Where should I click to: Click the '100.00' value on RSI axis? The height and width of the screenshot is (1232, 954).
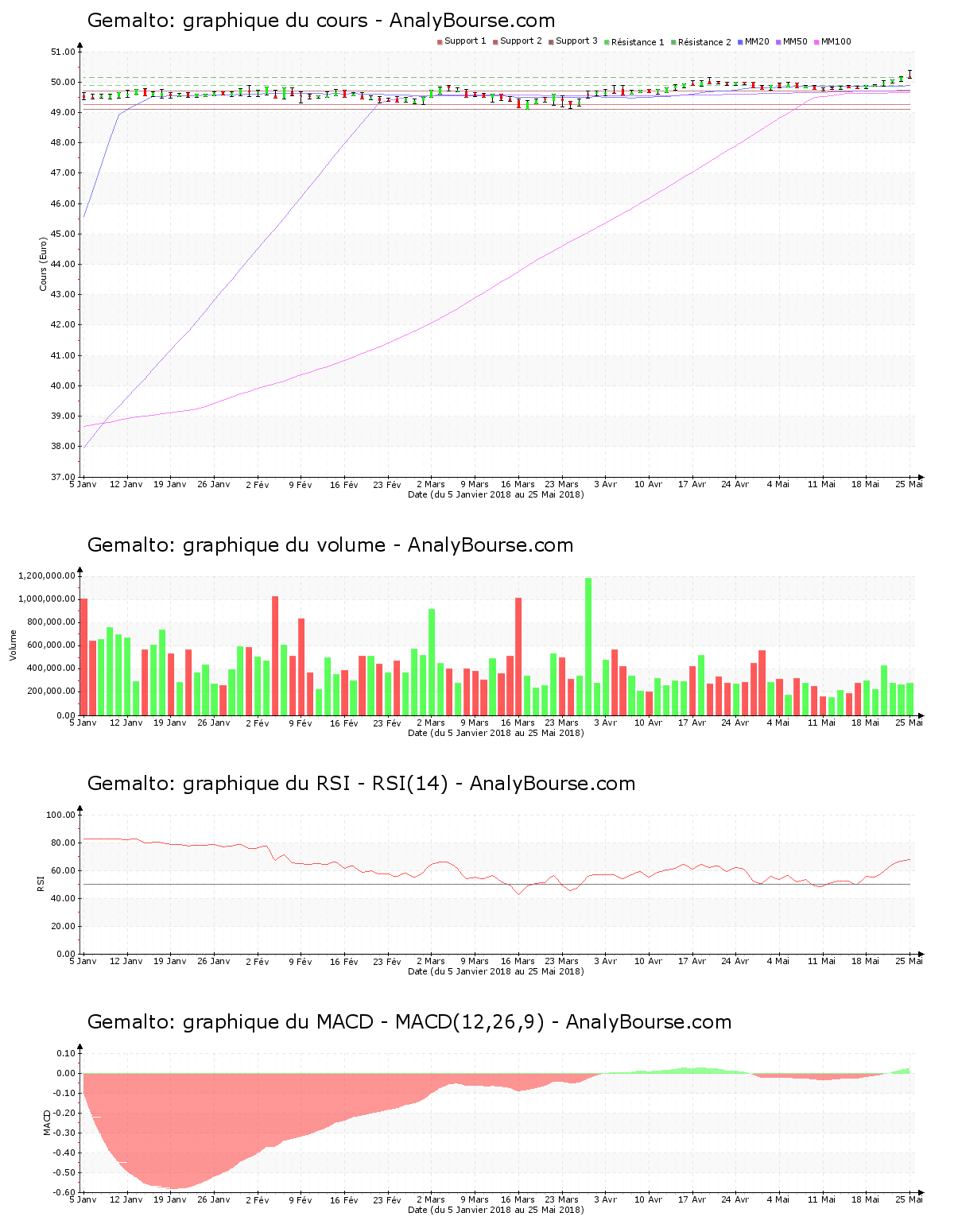point(60,815)
